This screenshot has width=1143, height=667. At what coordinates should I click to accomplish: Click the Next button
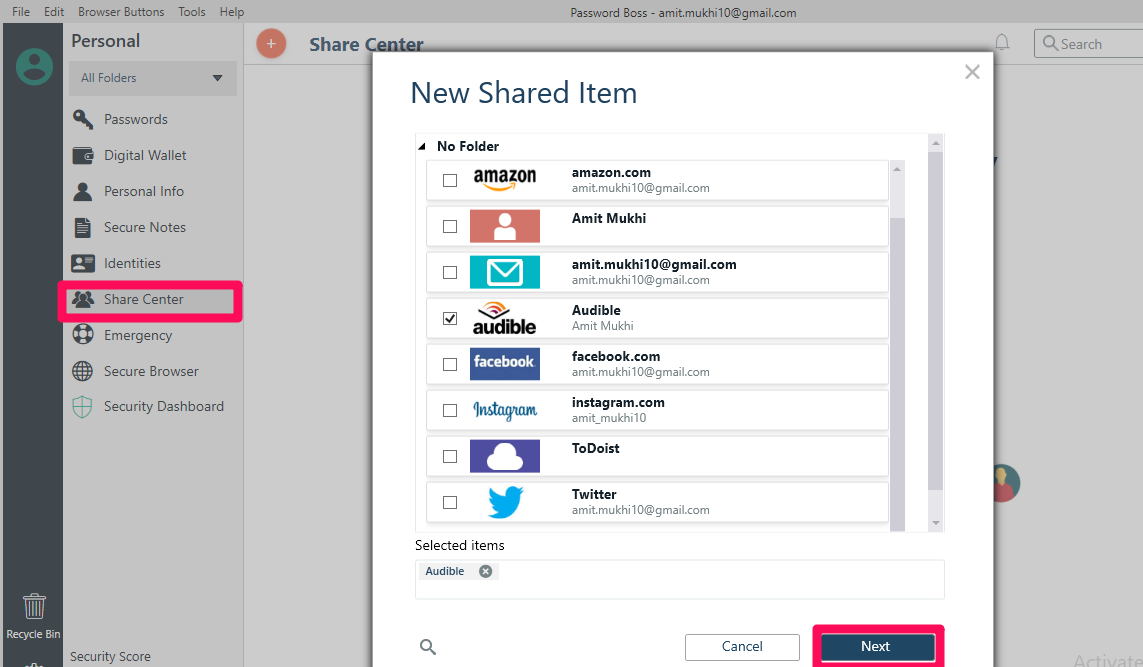(x=878, y=647)
